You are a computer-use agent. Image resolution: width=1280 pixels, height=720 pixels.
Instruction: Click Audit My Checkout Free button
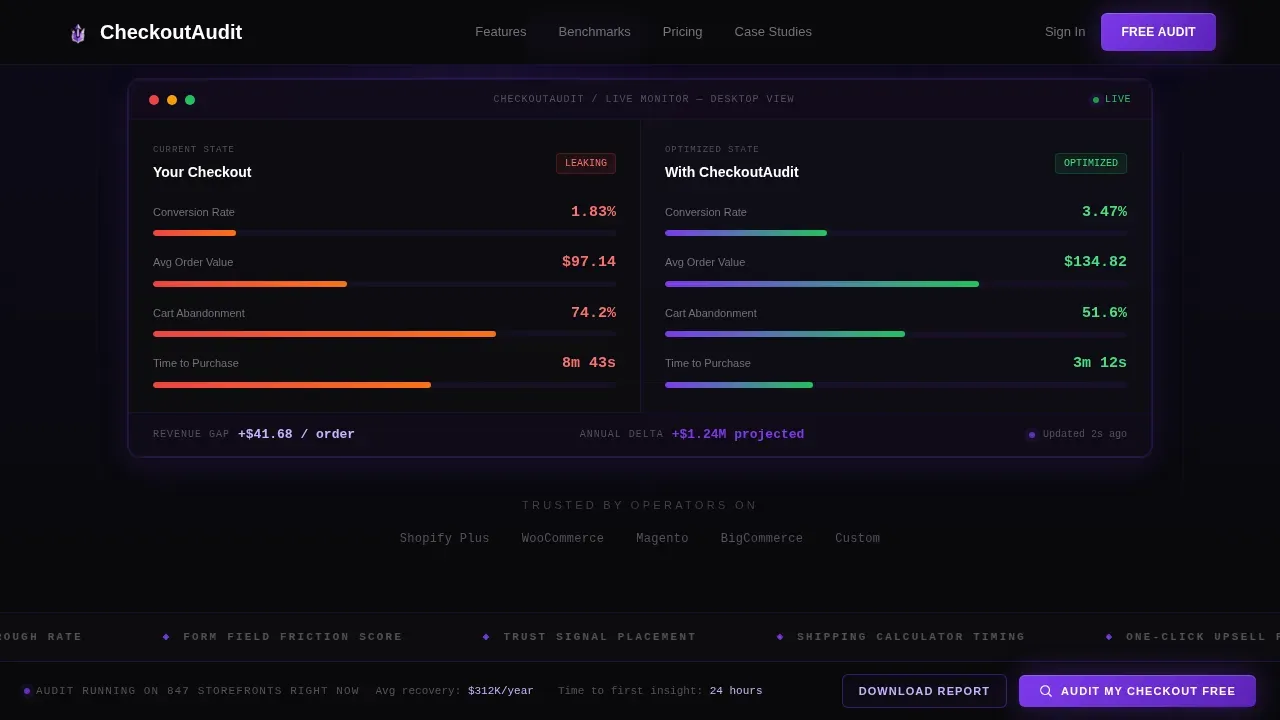pyautogui.click(x=1137, y=691)
